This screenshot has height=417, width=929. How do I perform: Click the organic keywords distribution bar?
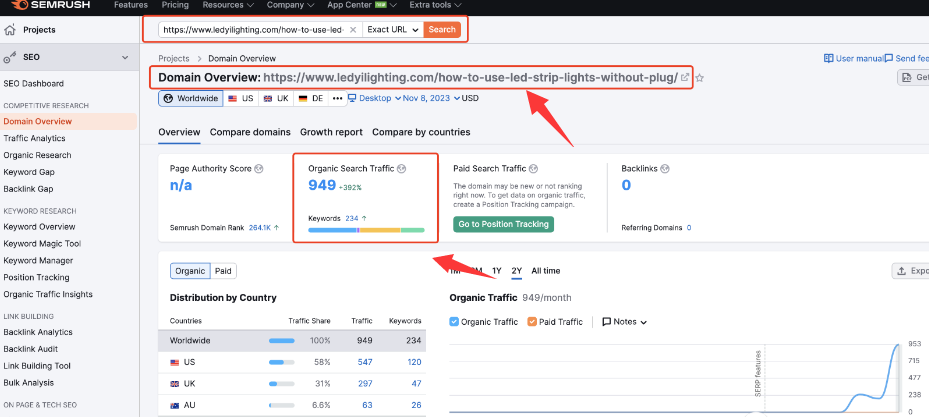(x=366, y=230)
